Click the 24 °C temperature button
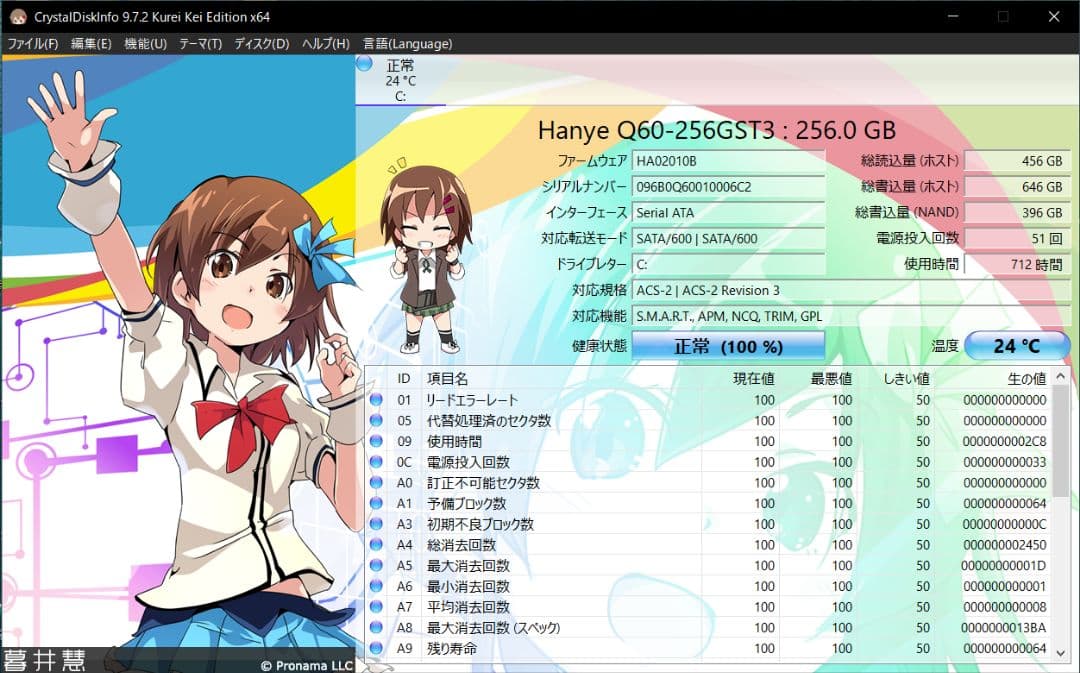Screen dimensions: 1080x673 (x=1017, y=346)
